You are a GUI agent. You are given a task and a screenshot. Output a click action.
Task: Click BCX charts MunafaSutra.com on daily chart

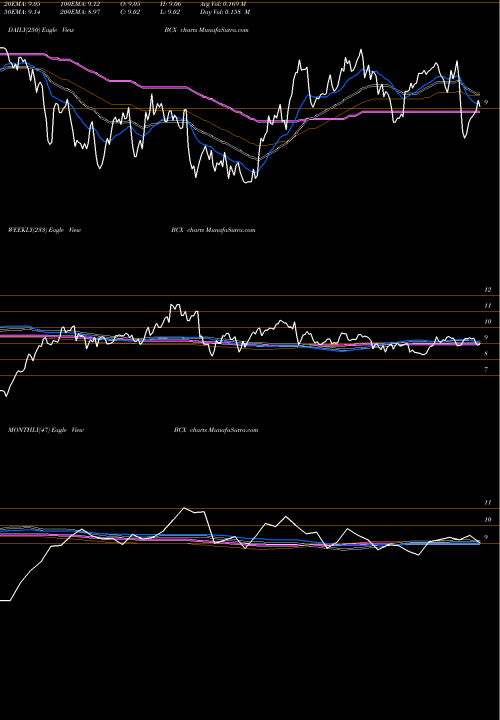point(206,30)
